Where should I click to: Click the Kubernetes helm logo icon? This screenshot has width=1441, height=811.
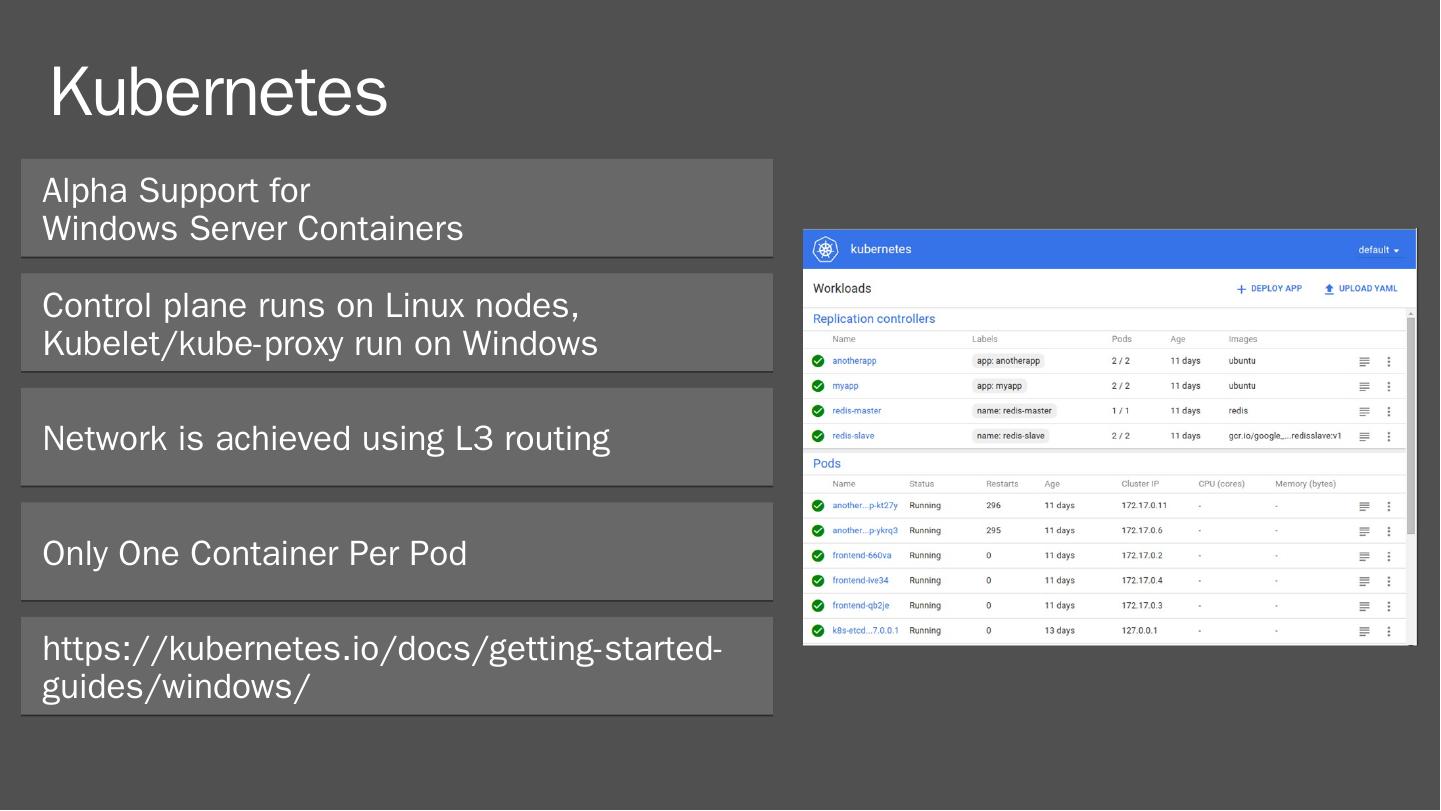pyautogui.click(x=825, y=249)
